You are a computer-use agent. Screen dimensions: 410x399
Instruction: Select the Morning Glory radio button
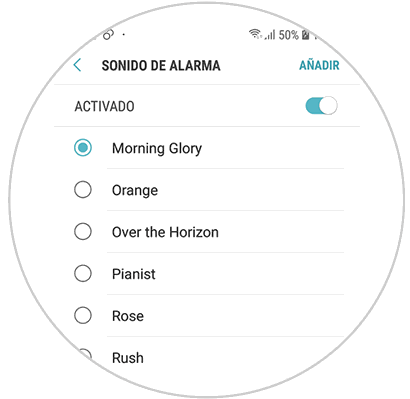(x=83, y=148)
